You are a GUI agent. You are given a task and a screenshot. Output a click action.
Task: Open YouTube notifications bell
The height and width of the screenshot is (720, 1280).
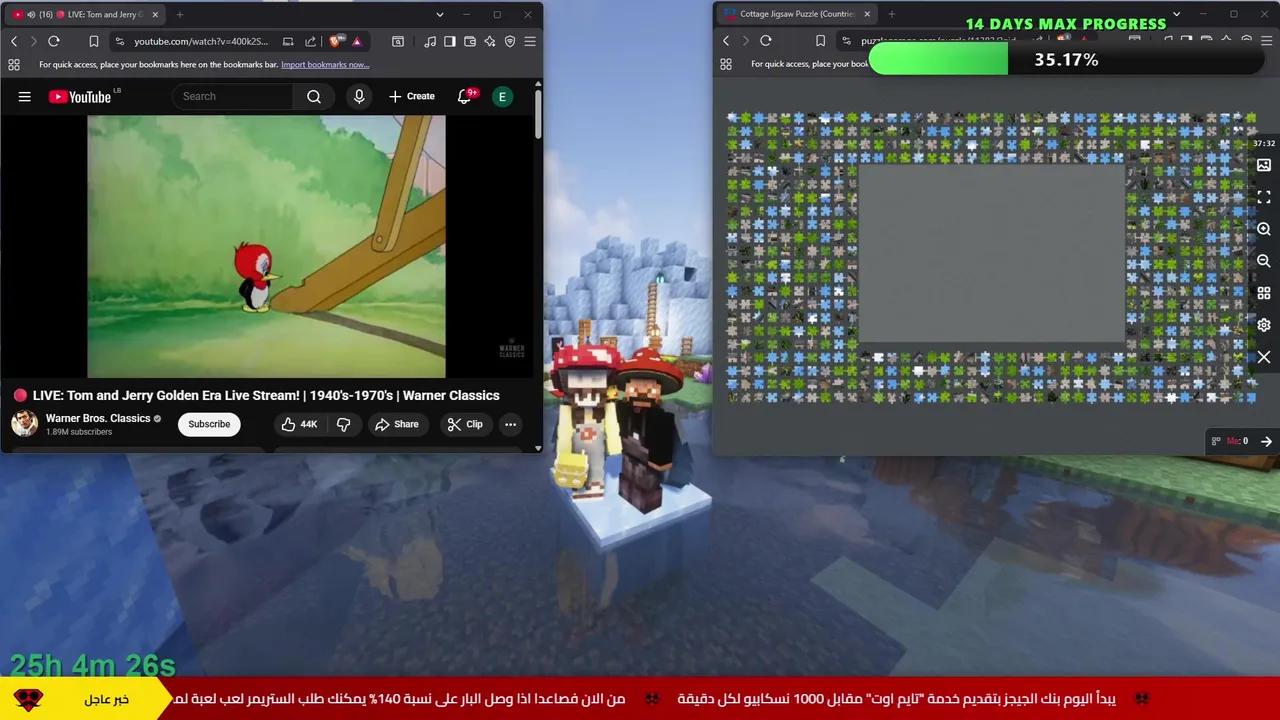(464, 96)
